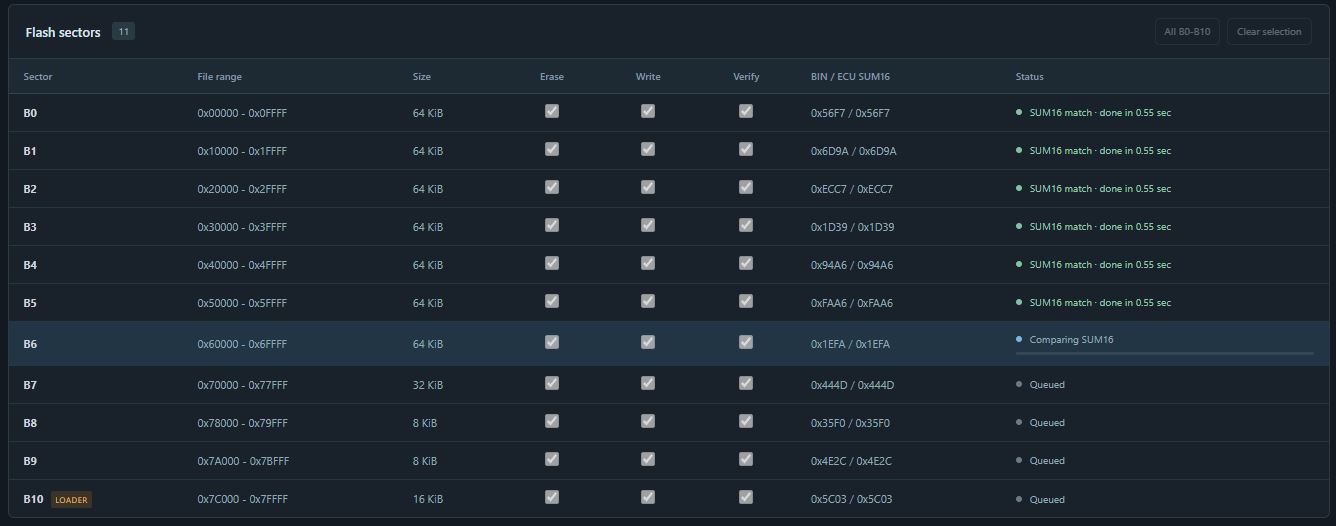Click the BIN / ECU SUM16 column header
1336x526 pixels.
pyautogui.click(x=850, y=77)
